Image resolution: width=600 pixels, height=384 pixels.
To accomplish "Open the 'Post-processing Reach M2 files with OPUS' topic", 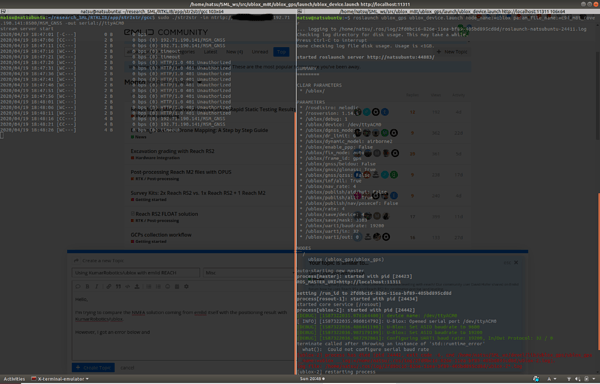I will click(181, 172).
